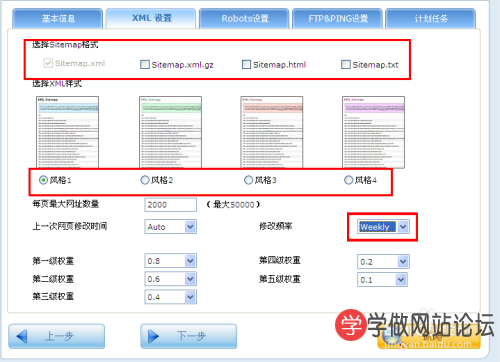Enable the Sitemap.xml.gz checkbox
500x362 pixels.
tap(145, 64)
